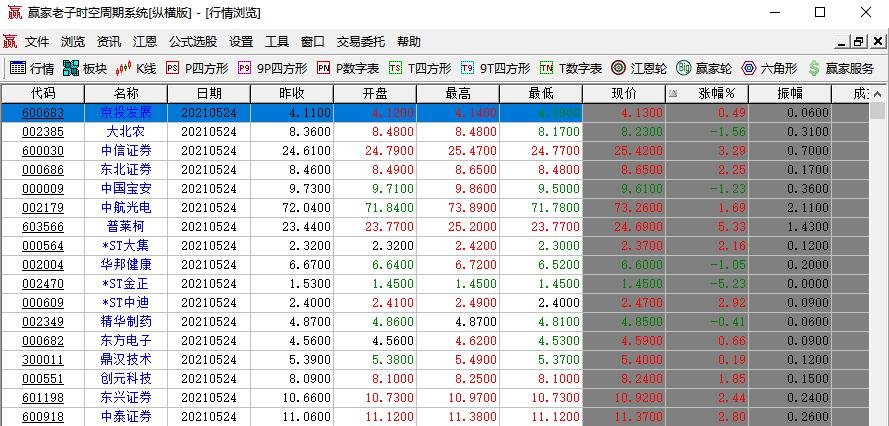Open stock code link 002179
The height and width of the screenshot is (426, 889).
coord(43,208)
